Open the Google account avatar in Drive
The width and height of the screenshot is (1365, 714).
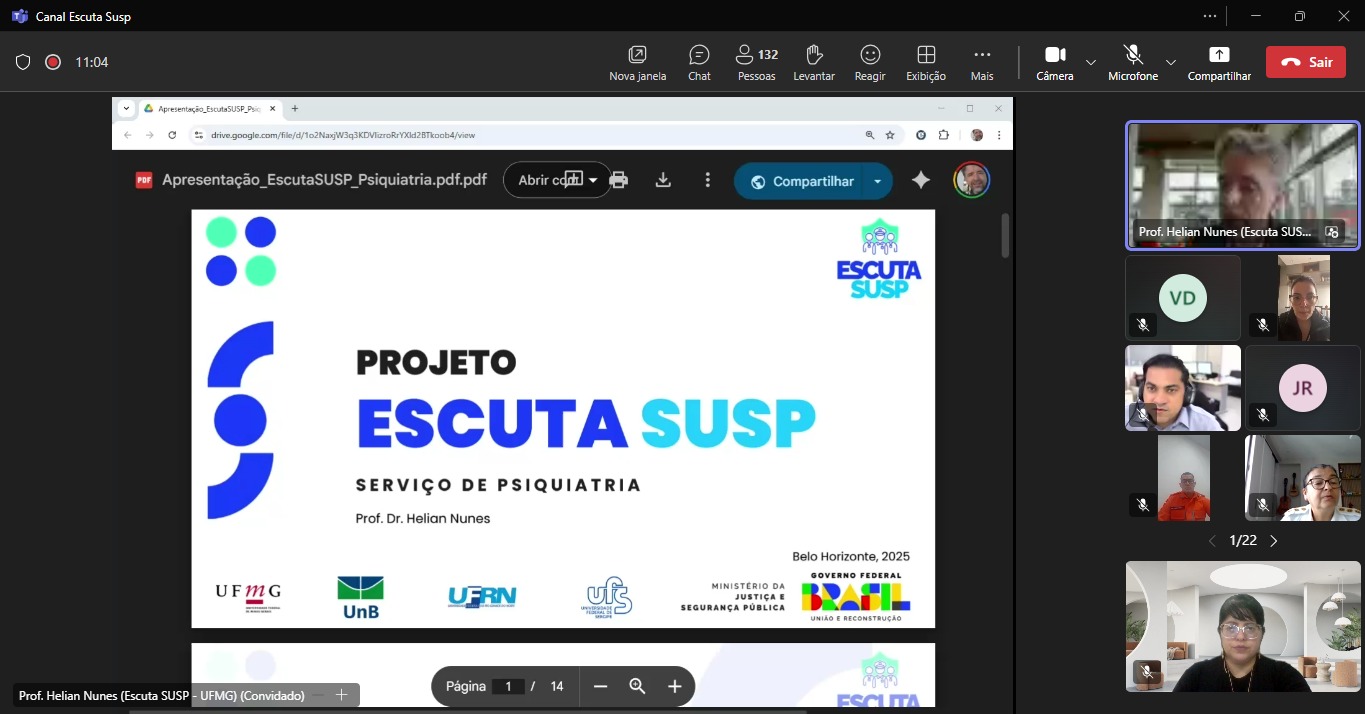(x=971, y=180)
